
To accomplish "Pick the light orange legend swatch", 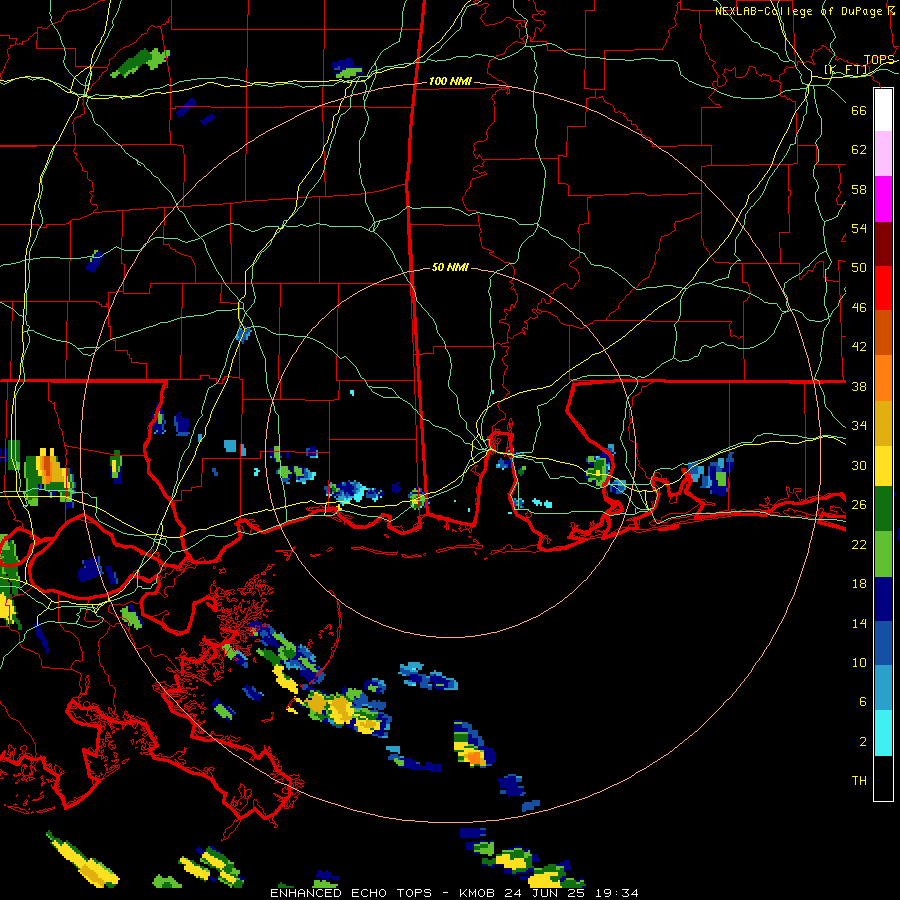I will click(883, 378).
